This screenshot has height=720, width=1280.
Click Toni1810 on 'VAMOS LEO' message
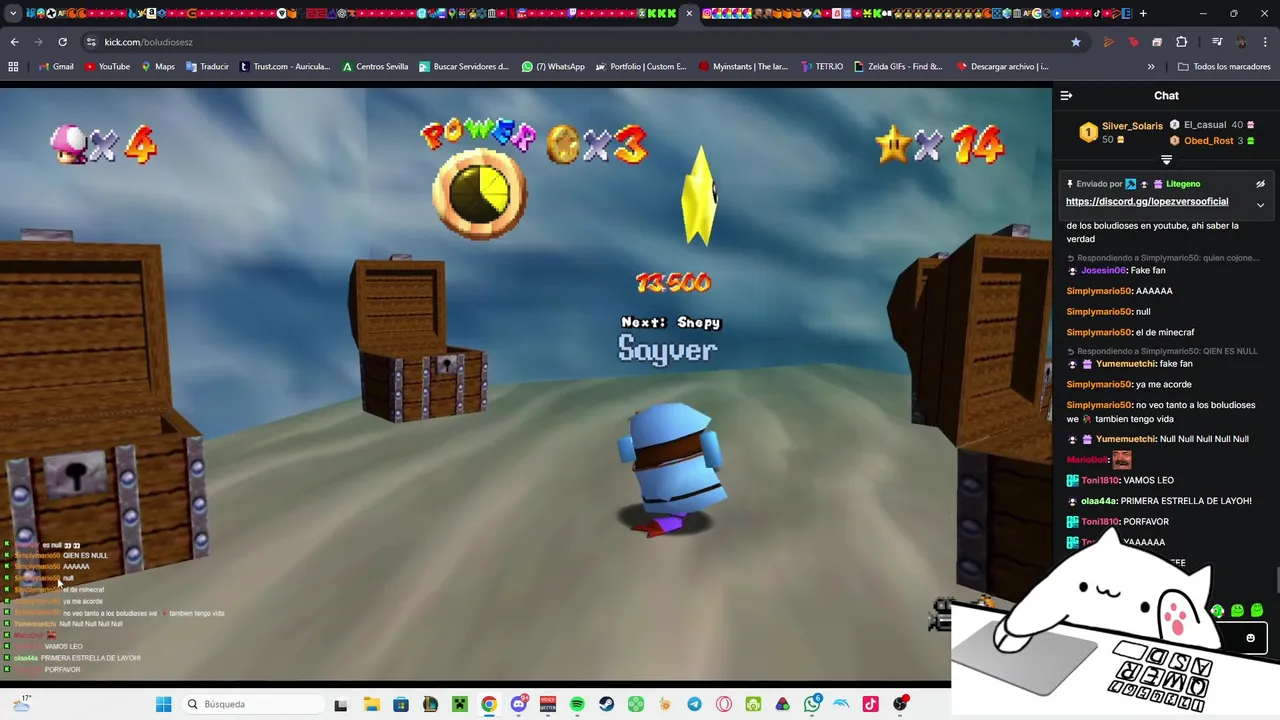point(1099,481)
